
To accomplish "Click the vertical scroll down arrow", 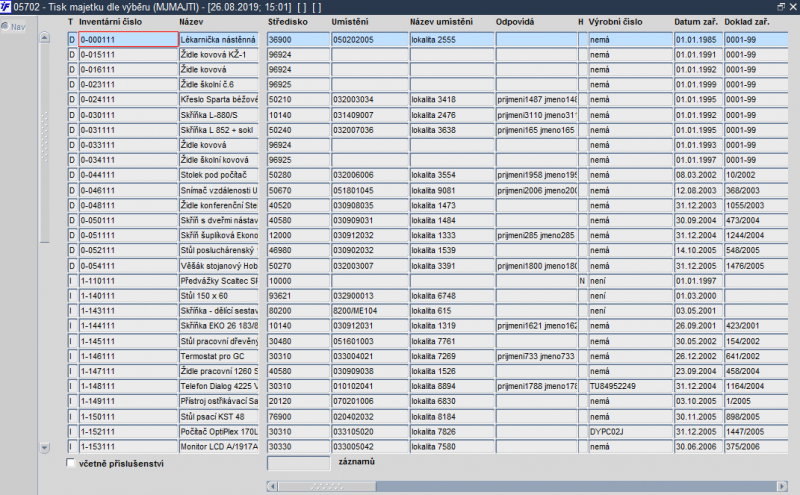I will click(x=45, y=448).
